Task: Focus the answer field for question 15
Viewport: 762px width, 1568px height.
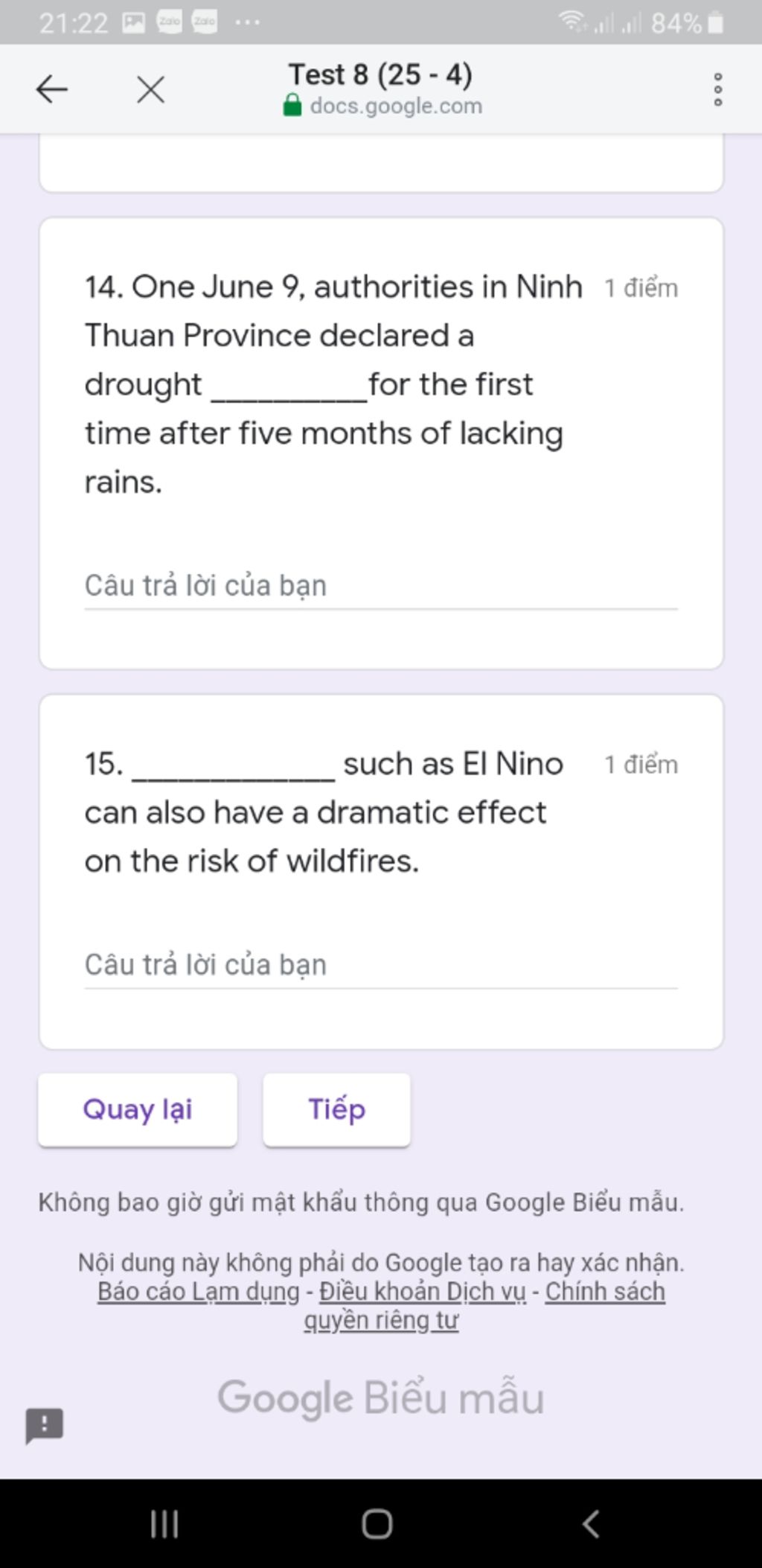Action: [x=380, y=965]
